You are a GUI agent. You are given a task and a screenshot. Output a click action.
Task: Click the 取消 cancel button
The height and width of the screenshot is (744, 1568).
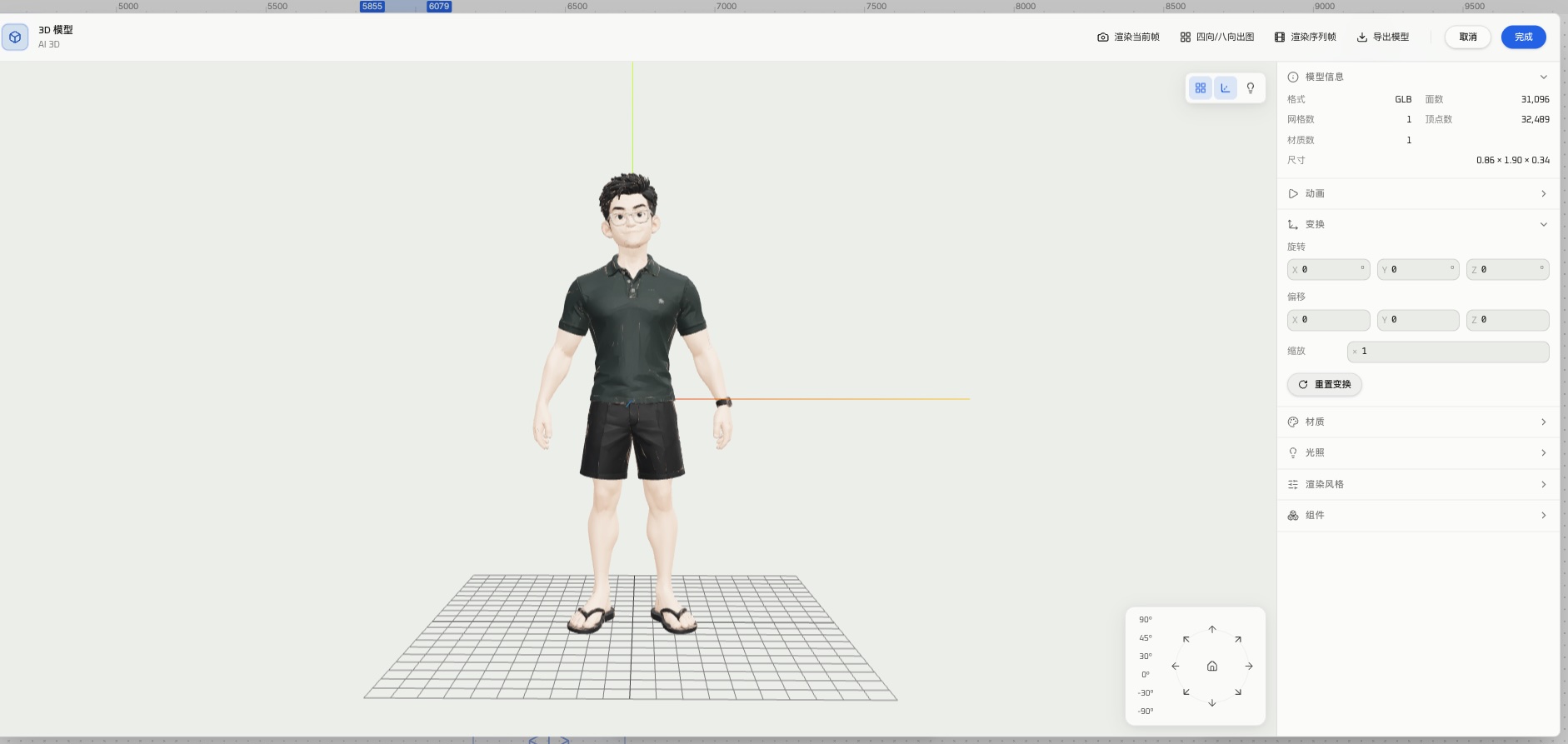(x=1468, y=37)
